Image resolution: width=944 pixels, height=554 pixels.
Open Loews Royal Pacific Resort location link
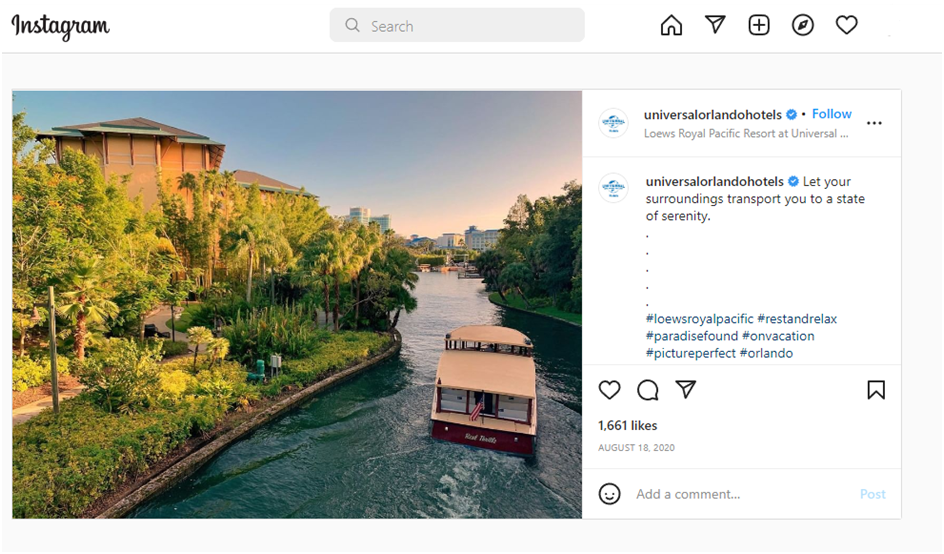click(x=746, y=134)
